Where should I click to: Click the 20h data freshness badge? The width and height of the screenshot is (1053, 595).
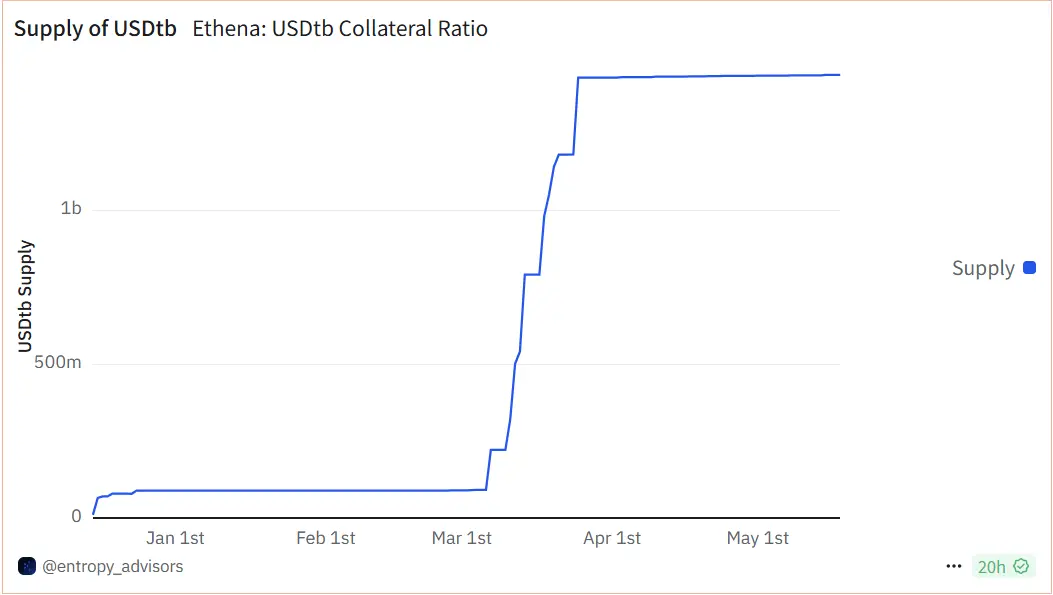click(x=992, y=566)
